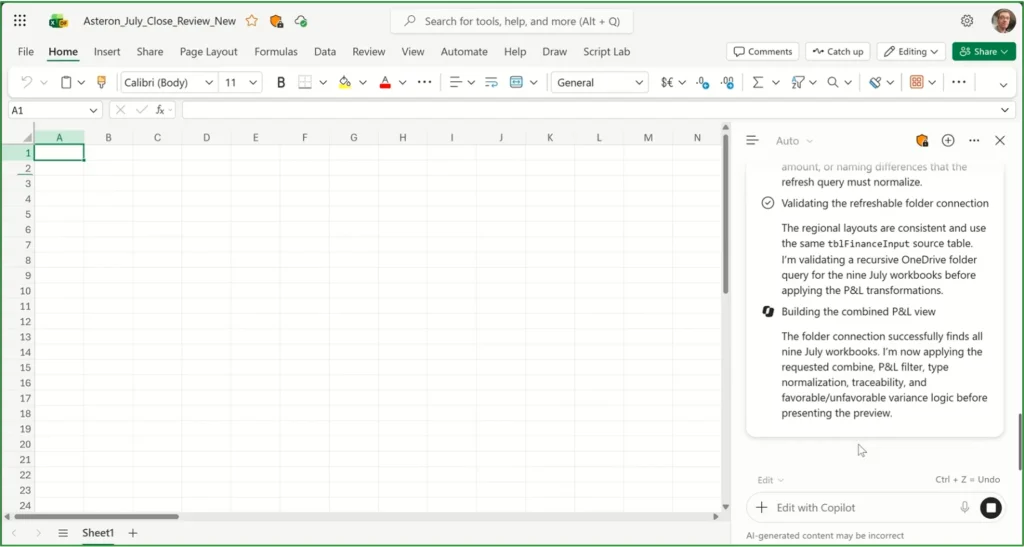Open the Settings gear
This screenshot has width=1024, height=547.
click(x=967, y=21)
